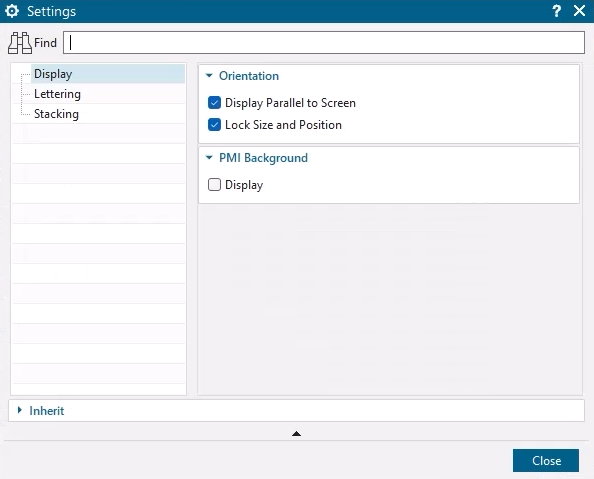Click the Settings title text
Image resolution: width=594 pixels, height=479 pixels.
coord(52,11)
